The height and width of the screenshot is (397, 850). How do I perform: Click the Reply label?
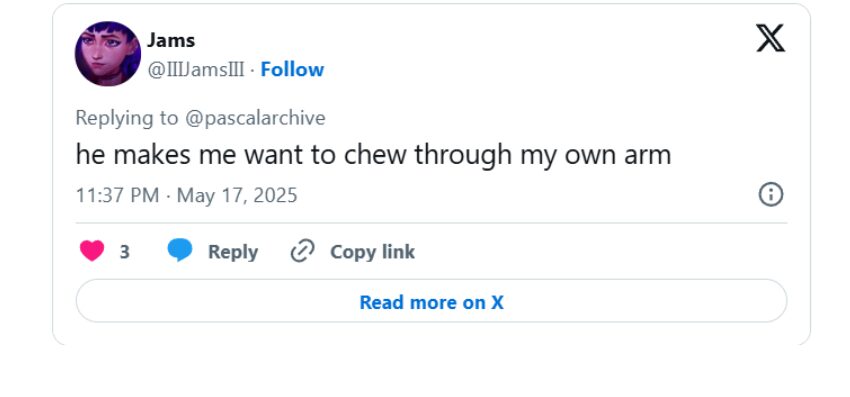pyautogui.click(x=233, y=252)
